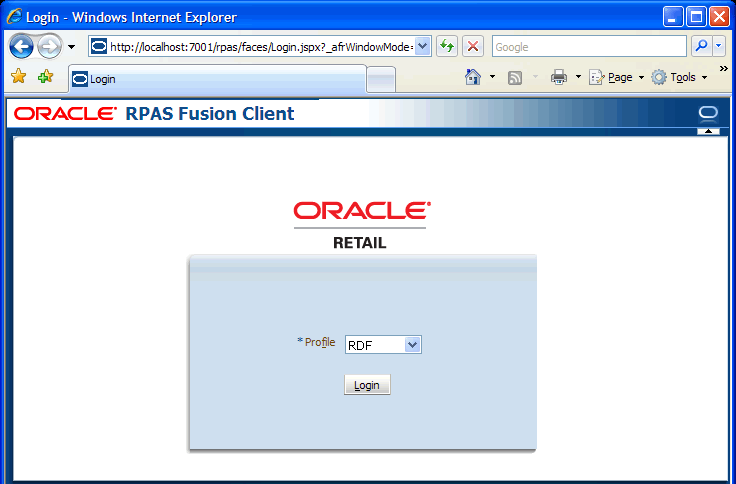
Task: Close the Internet Explorer window
Action: point(719,17)
